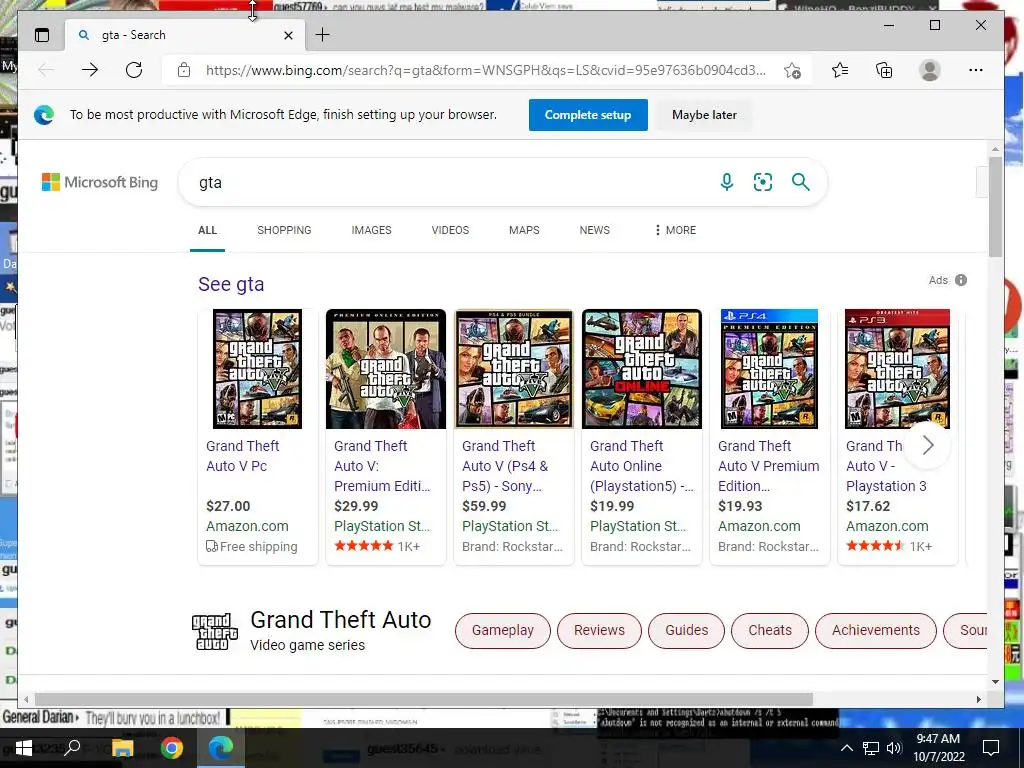Open the See gta heading link

click(231, 284)
